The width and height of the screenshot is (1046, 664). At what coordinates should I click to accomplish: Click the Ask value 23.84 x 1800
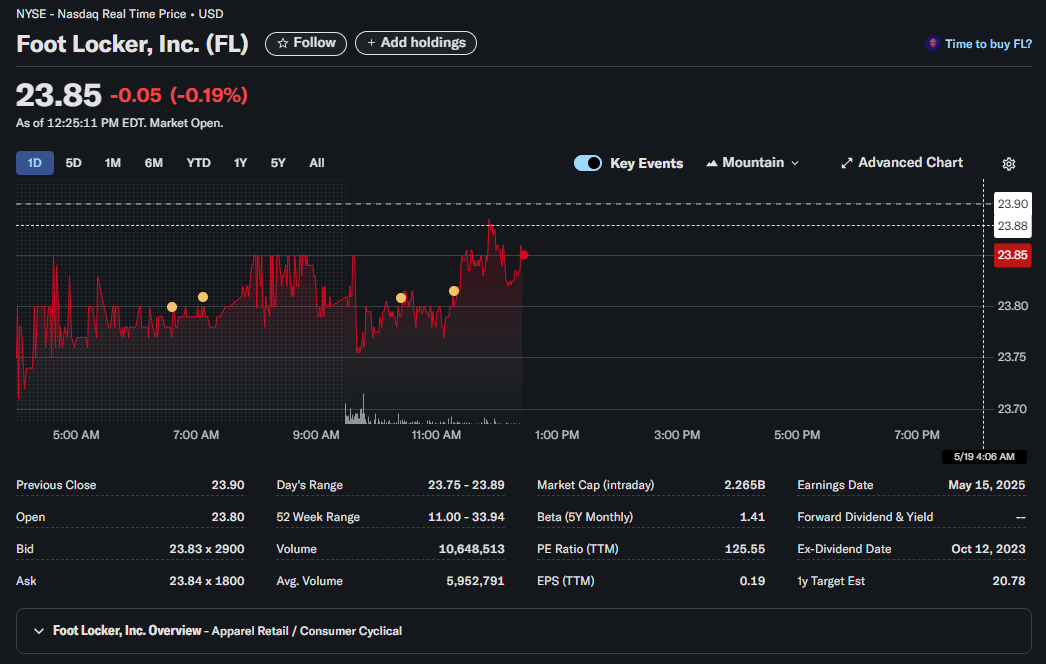207,581
